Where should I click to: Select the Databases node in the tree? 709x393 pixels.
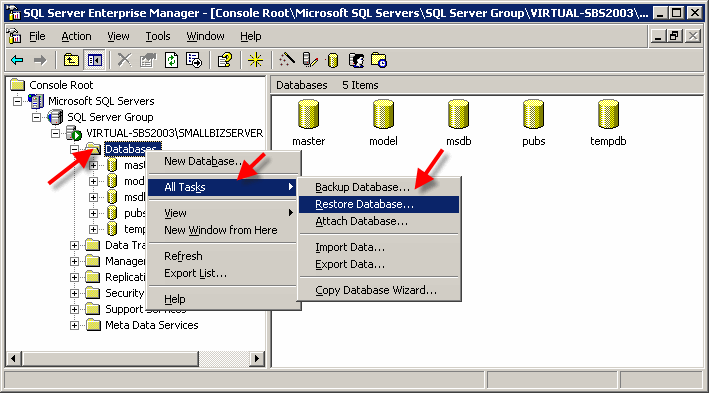pyautogui.click(x=131, y=149)
